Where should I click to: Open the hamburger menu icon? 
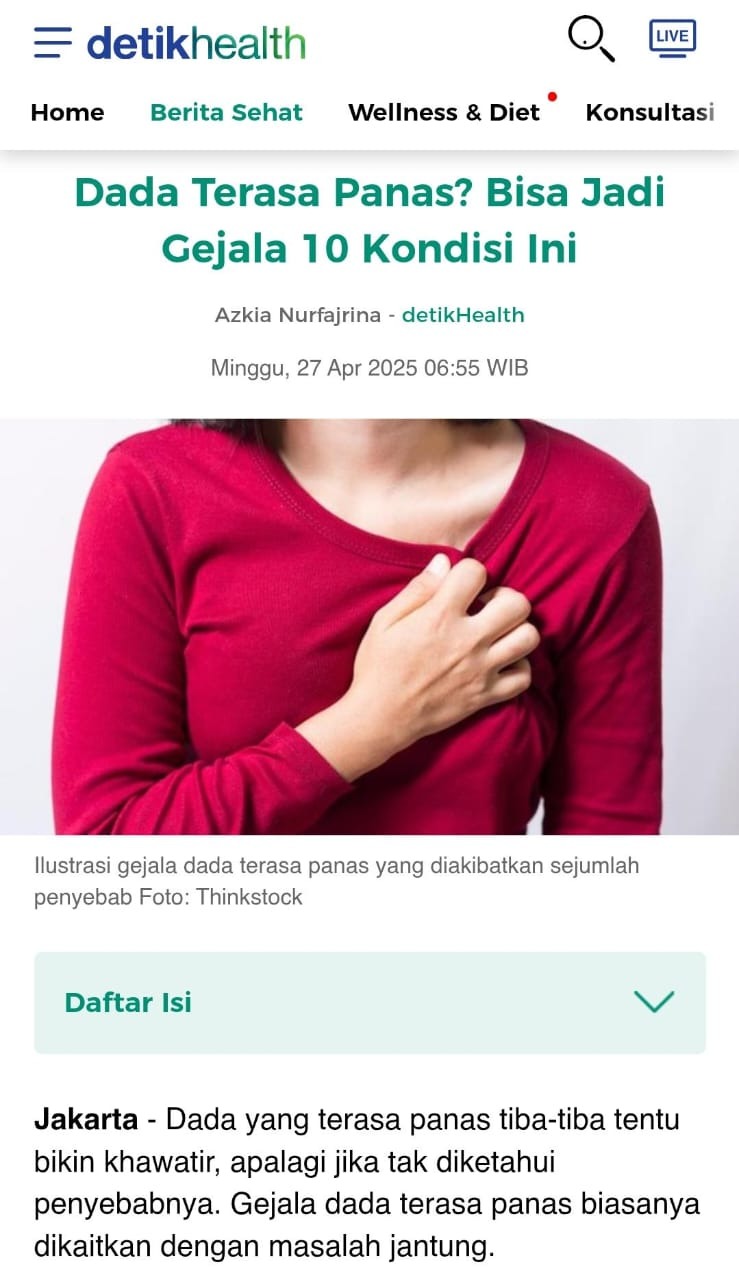coord(52,43)
